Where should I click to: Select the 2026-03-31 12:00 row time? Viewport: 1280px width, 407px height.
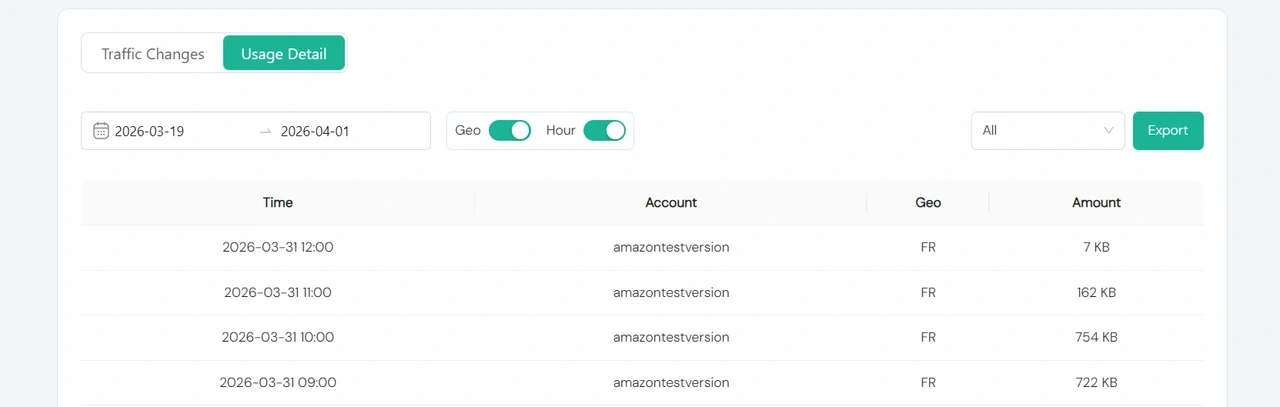(x=277, y=247)
